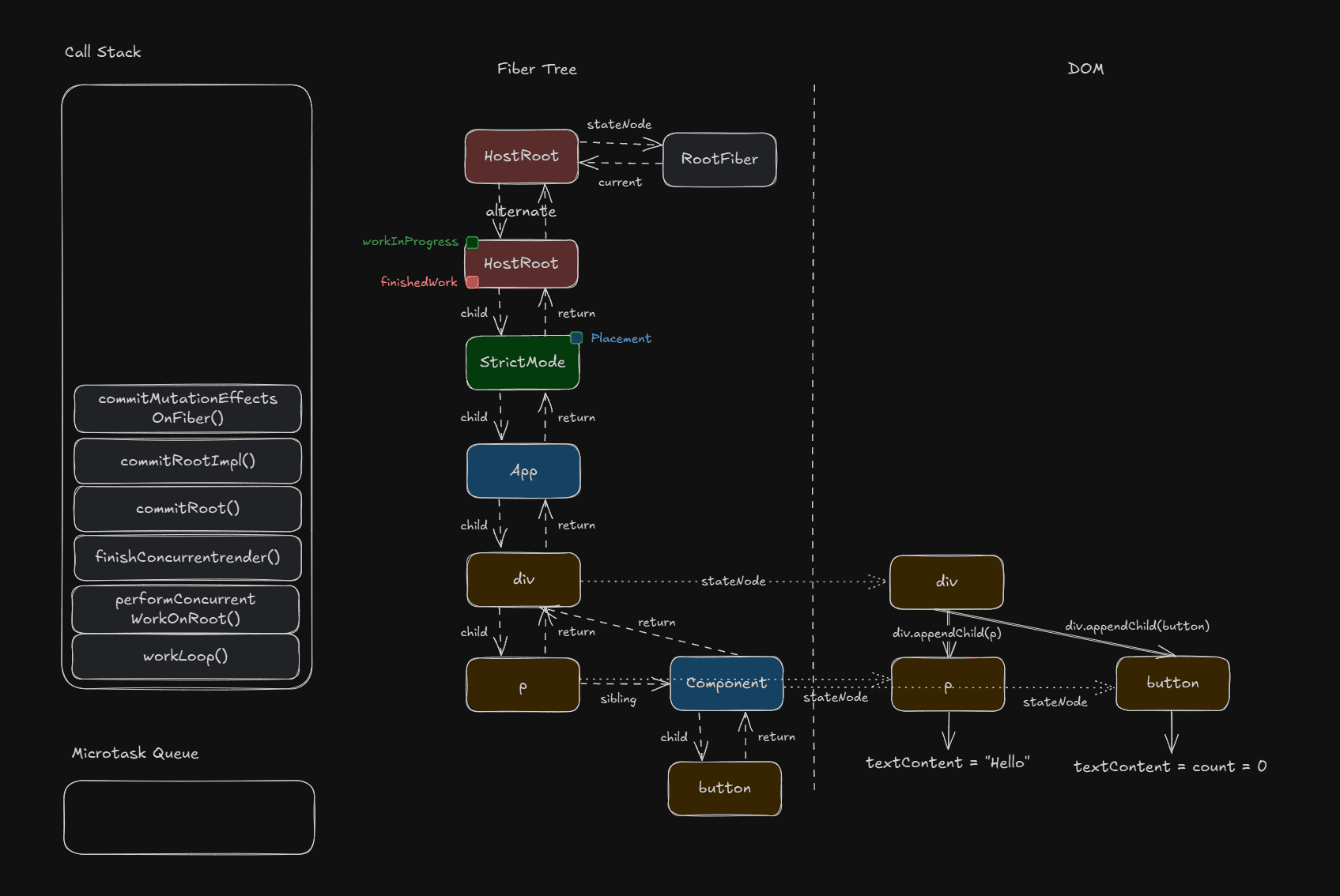The height and width of the screenshot is (896, 1340).
Task: Select the blue Component fiber node
Action: (727, 683)
